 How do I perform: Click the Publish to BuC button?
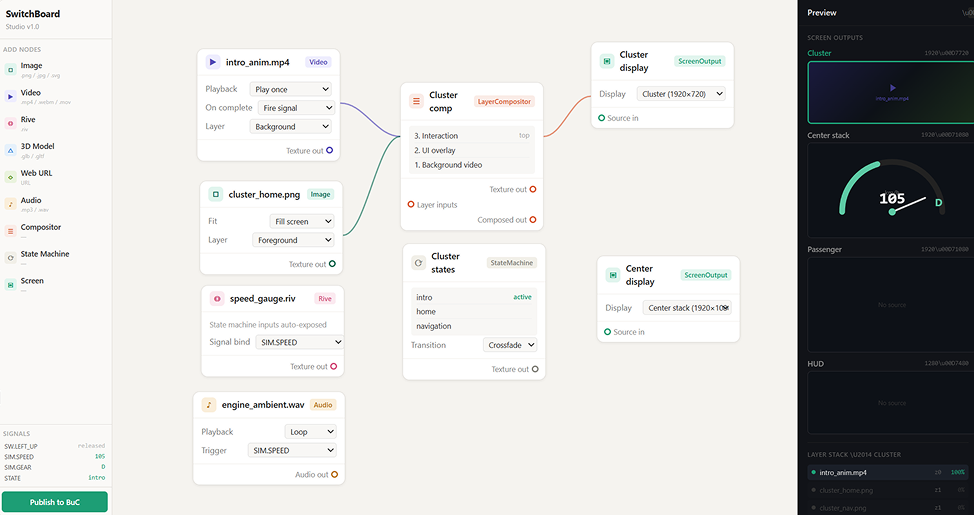[x=55, y=502]
